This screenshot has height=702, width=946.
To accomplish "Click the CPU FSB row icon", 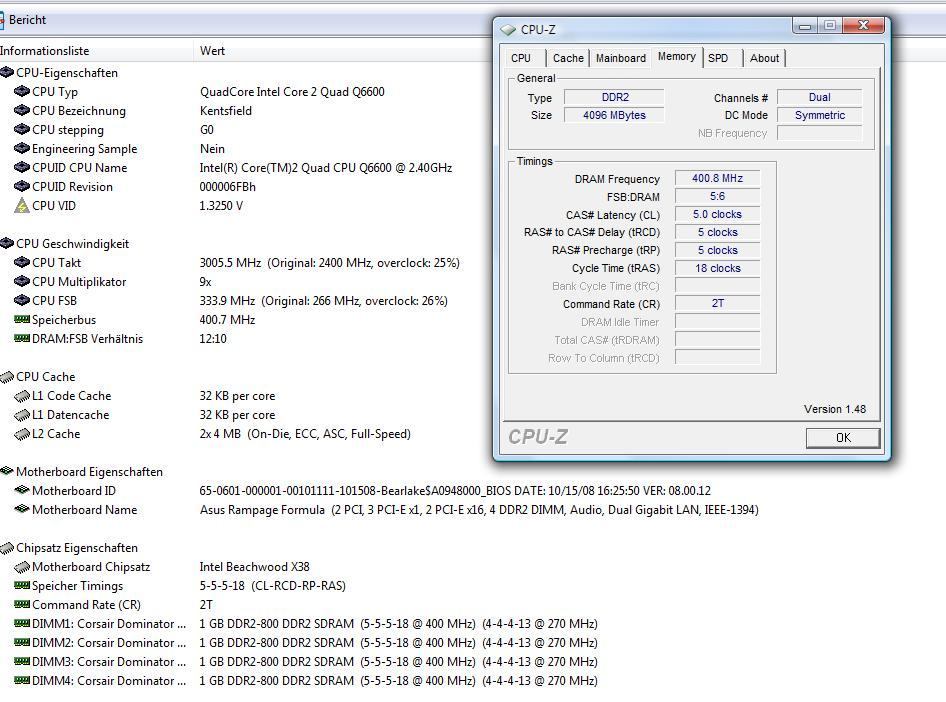I will click(22, 300).
